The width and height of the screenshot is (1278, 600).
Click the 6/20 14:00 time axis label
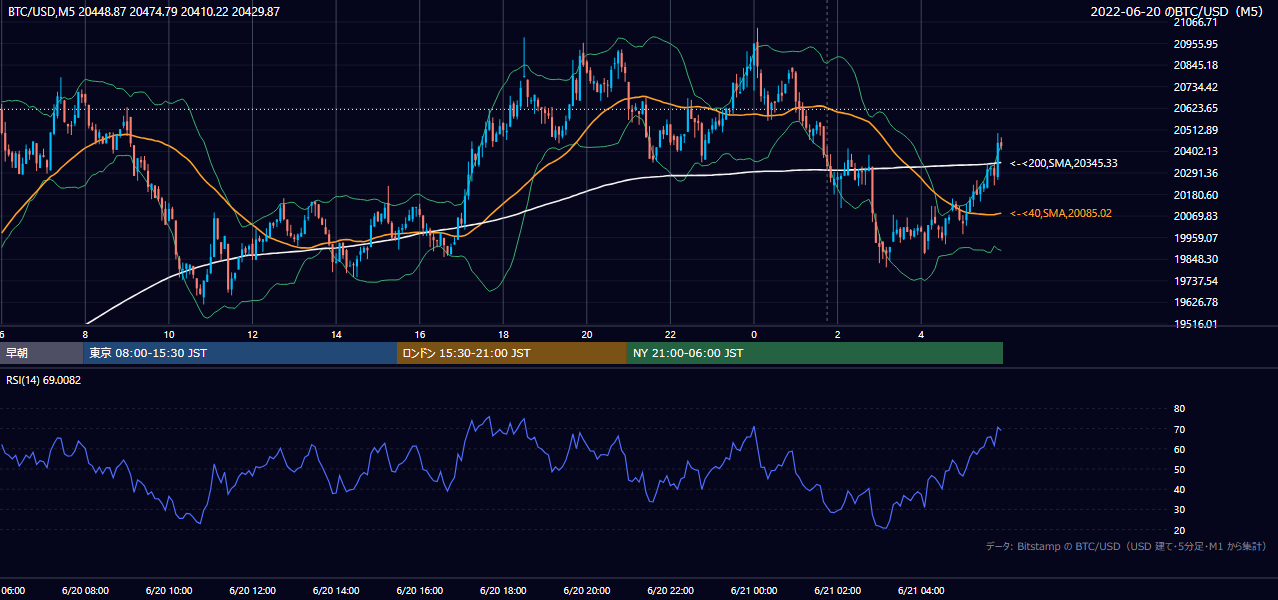[x=337, y=591]
